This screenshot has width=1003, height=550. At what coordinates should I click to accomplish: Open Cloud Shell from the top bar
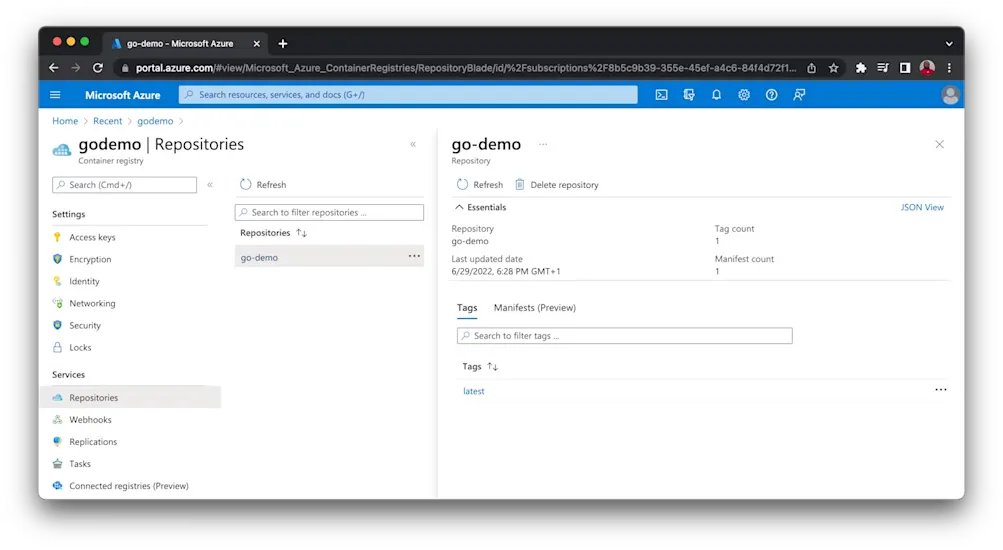pos(661,95)
